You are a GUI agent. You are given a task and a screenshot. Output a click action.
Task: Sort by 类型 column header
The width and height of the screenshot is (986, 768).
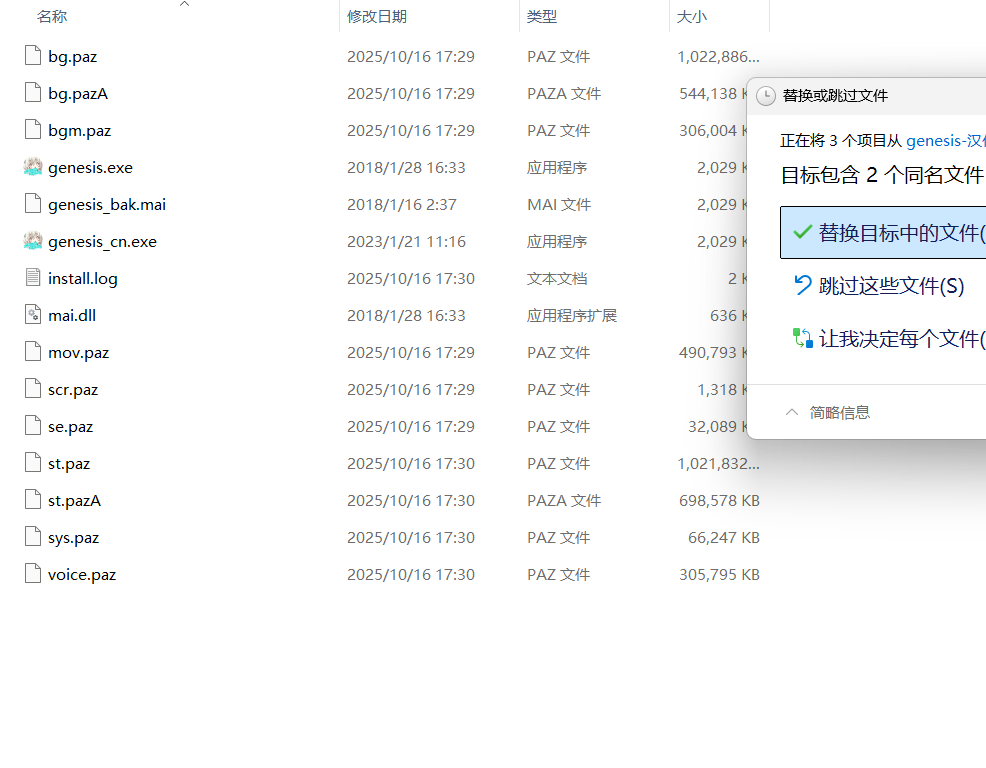point(542,17)
